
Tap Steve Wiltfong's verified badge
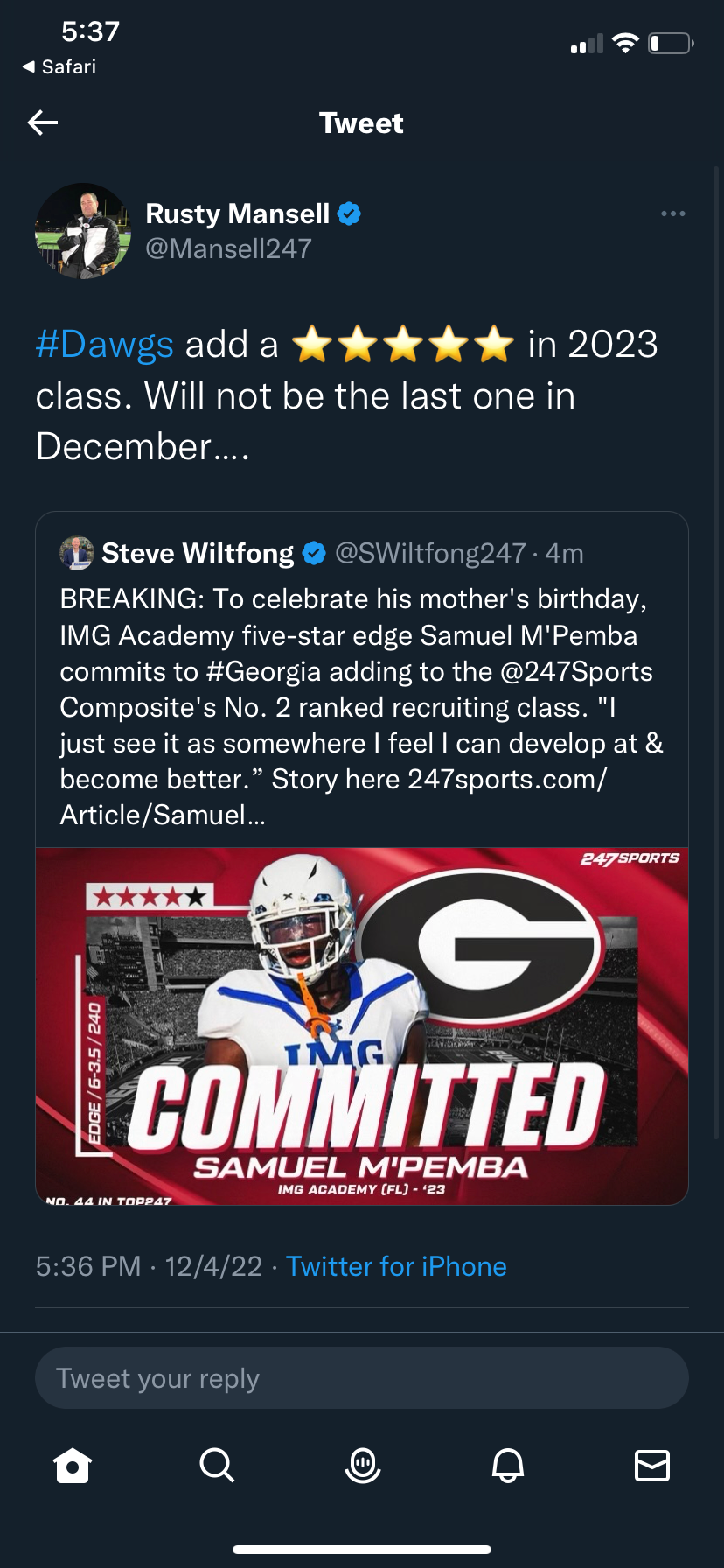click(x=314, y=553)
